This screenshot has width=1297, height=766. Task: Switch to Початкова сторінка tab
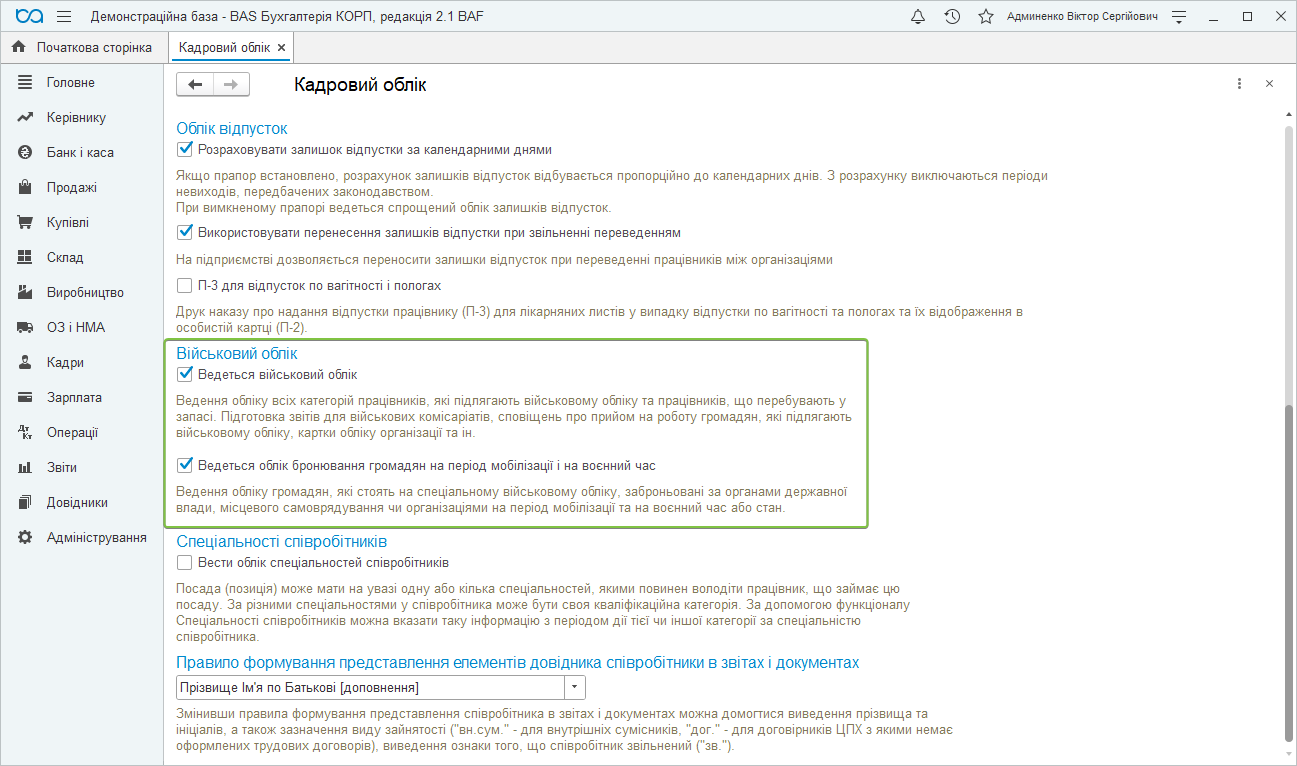(x=93, y=47)
